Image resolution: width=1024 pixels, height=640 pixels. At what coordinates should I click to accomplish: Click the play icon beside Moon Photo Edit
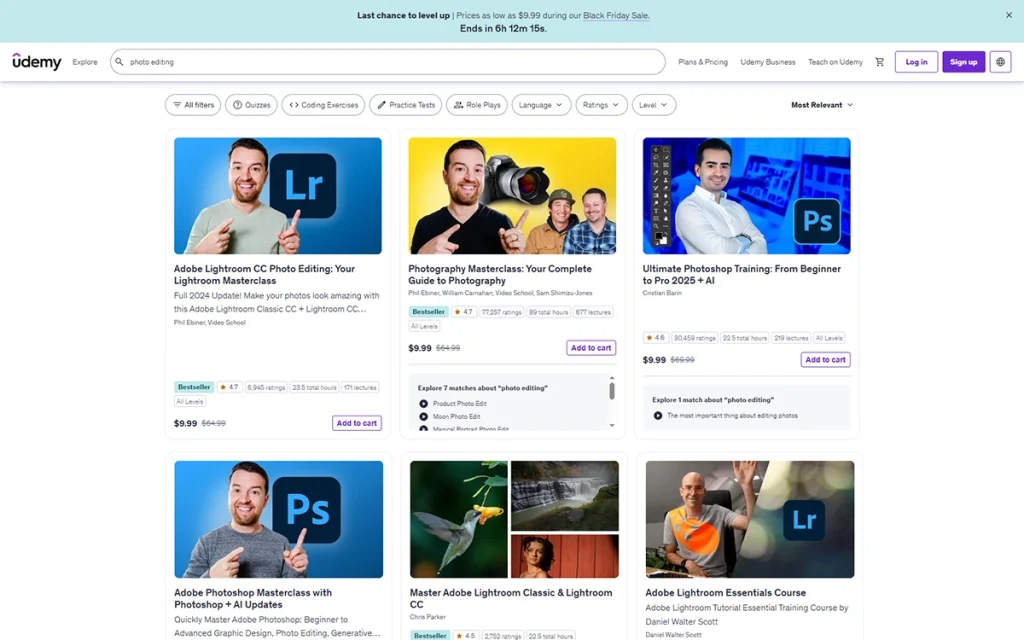coord(423,417)
